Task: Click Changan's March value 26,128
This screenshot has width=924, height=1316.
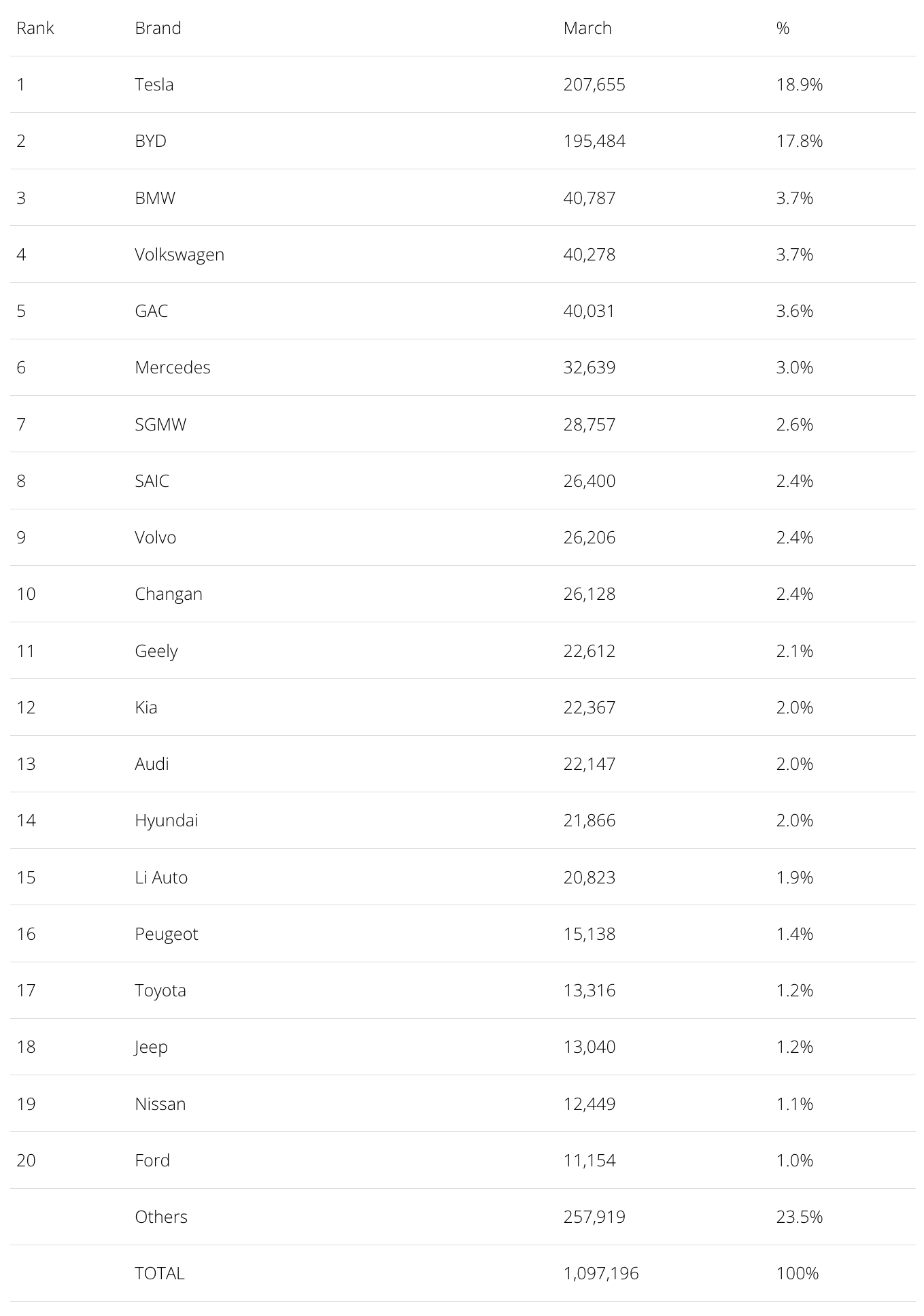Action: pos(589,594)
